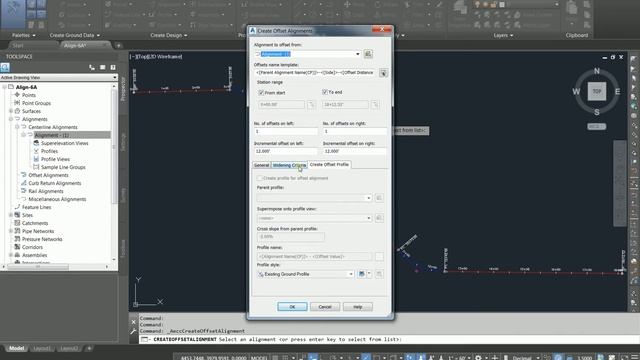The height and width of the screenshot is (360, 640).
Task: Open Model layout tab
Action: 16,348
